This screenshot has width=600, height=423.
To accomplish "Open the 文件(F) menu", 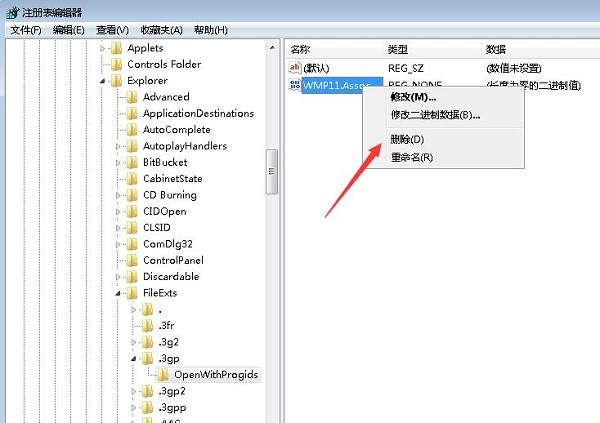I will [26, 30].
